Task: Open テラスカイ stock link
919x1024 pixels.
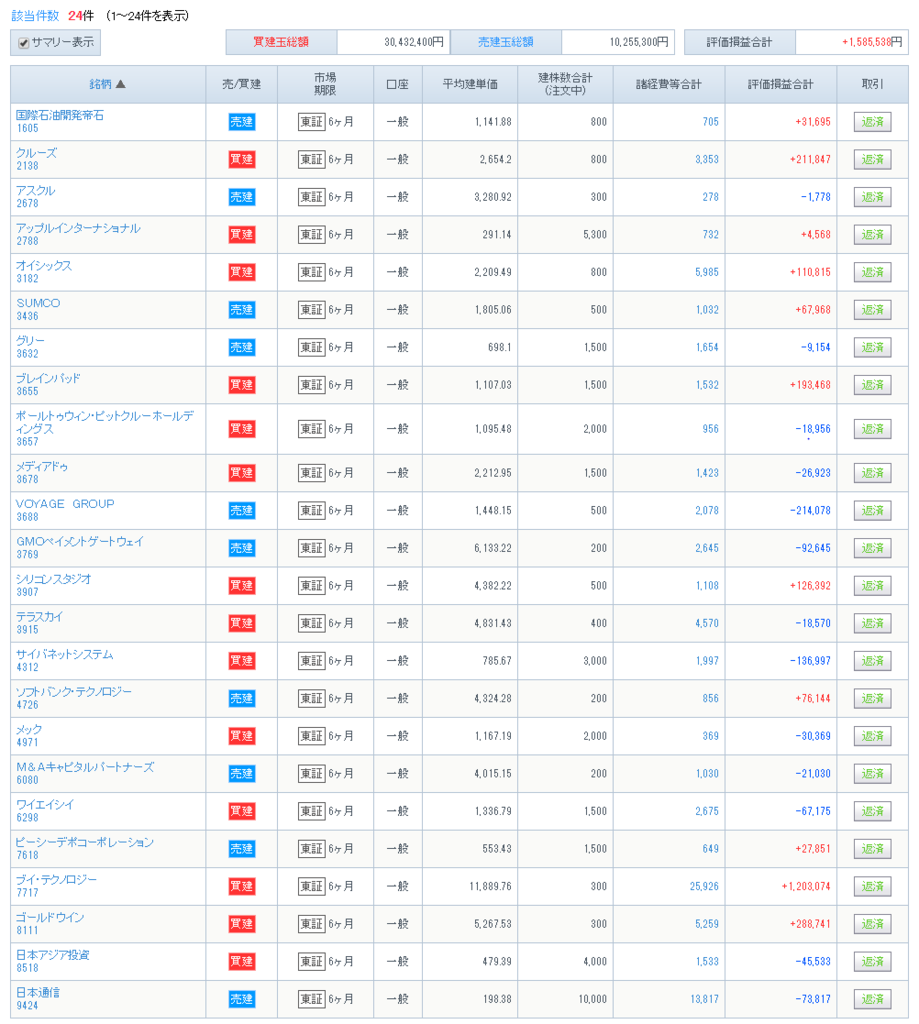Action: click(x=39, y=617)
